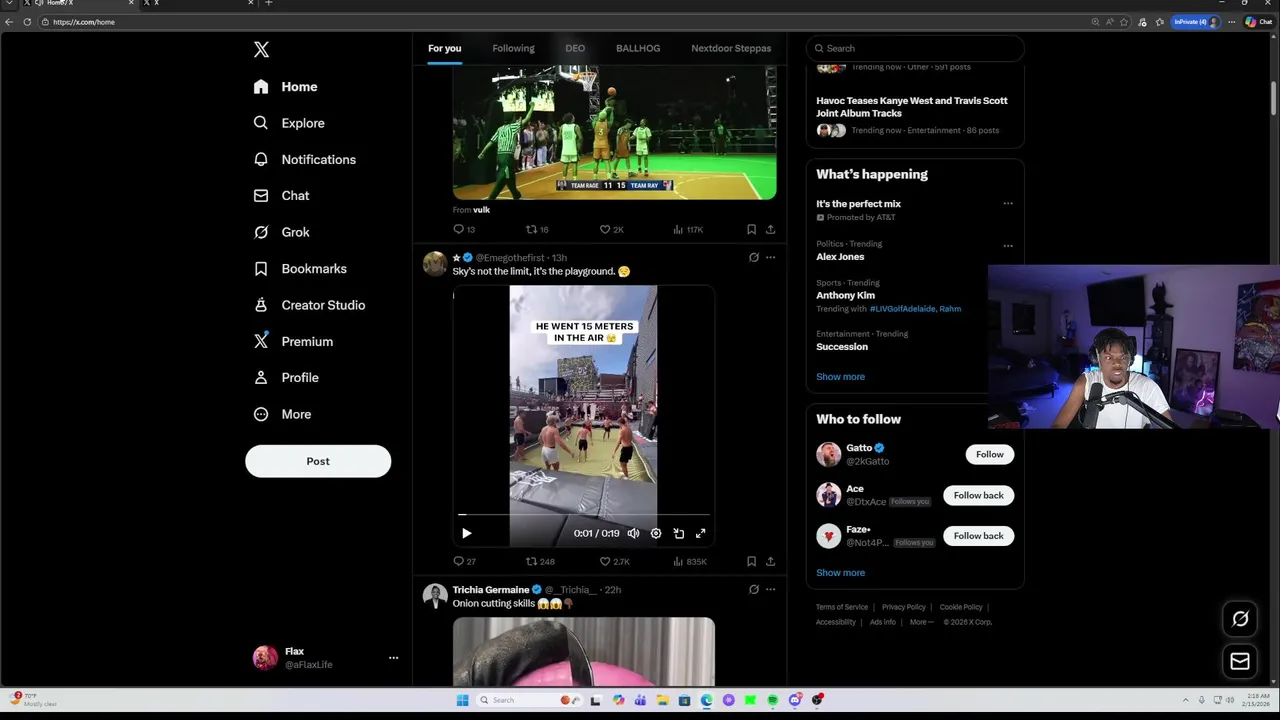Open Trichia Germaine's profile link
Image resolution: width=1280 pixels, height=720 pixels.
[490, 590]
